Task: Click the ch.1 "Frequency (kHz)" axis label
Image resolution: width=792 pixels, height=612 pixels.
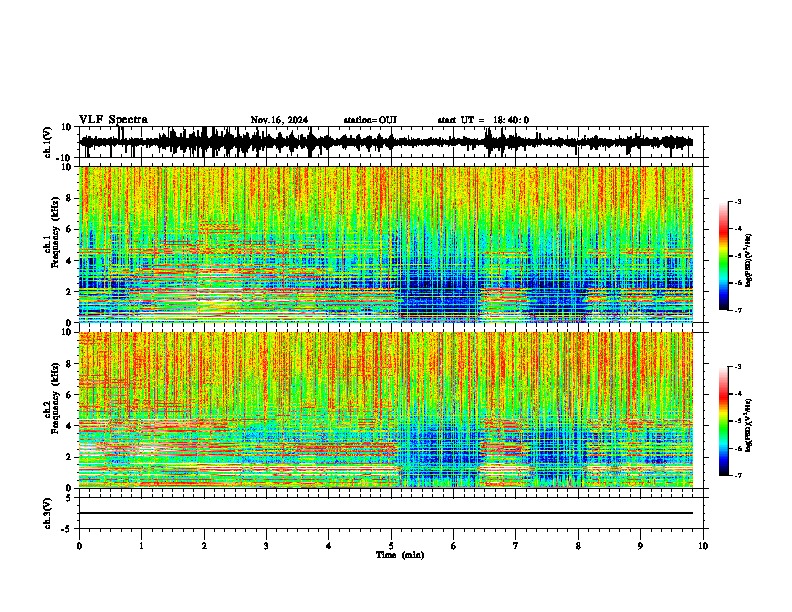Action: [54, 231]
